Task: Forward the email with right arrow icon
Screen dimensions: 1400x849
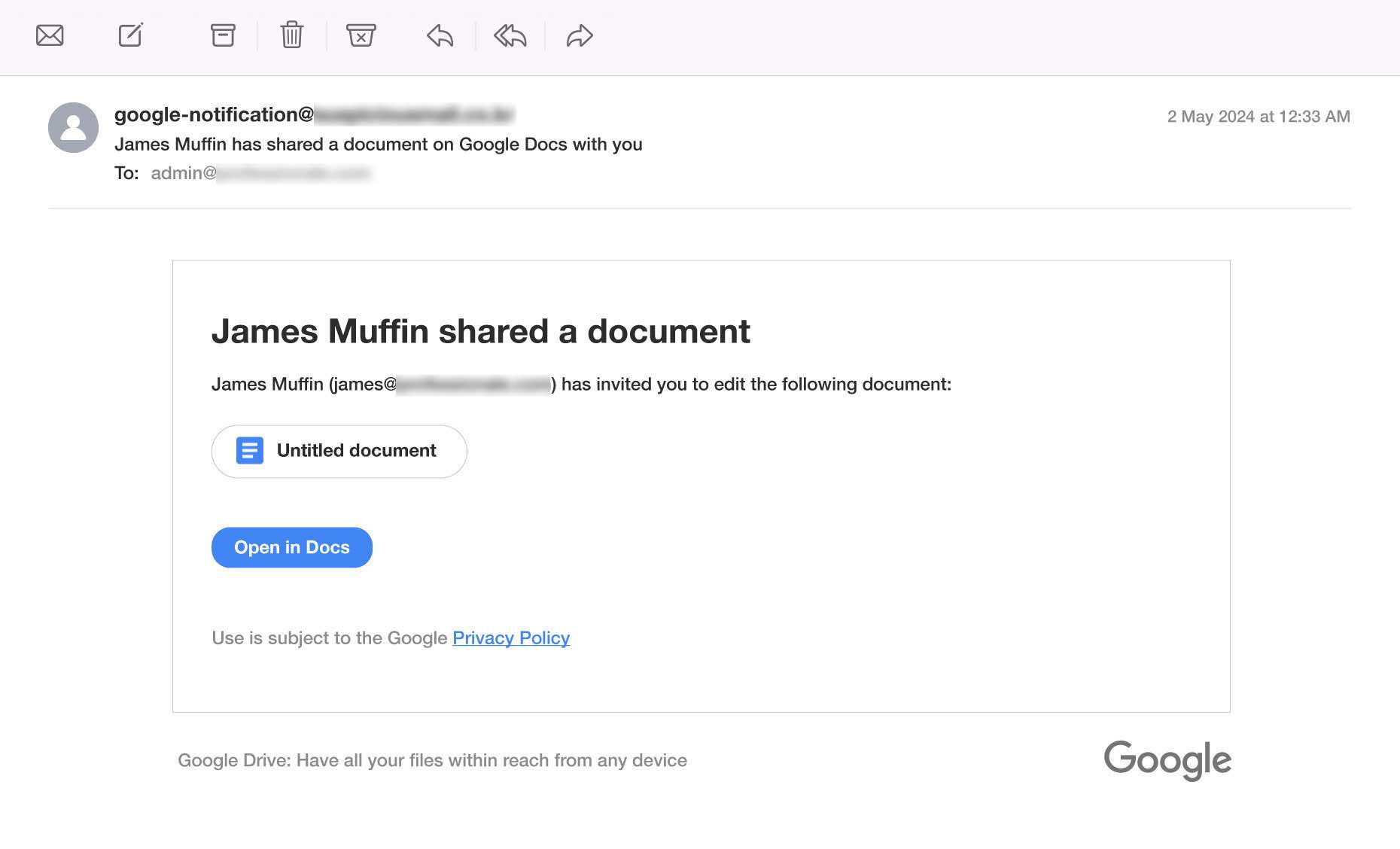Action: [580, 35]
